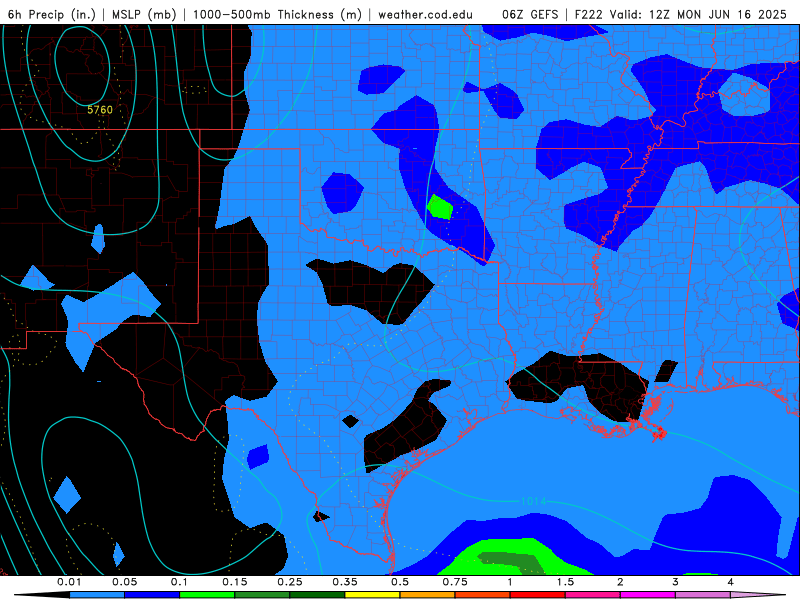Image resolution: width=800 pixels, height=600 pixels.
Task: Click the 0.05 legend value
Action: coord(124,582)
